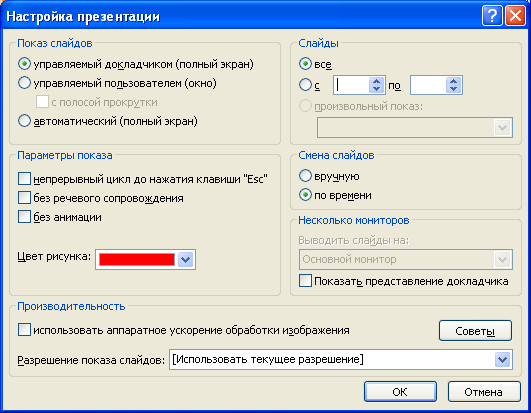This screenshot has height=413, width=531.
Task: Decrease the 'по' slide number spinner down
Action: pyautogui.click(x=454, y=89)
